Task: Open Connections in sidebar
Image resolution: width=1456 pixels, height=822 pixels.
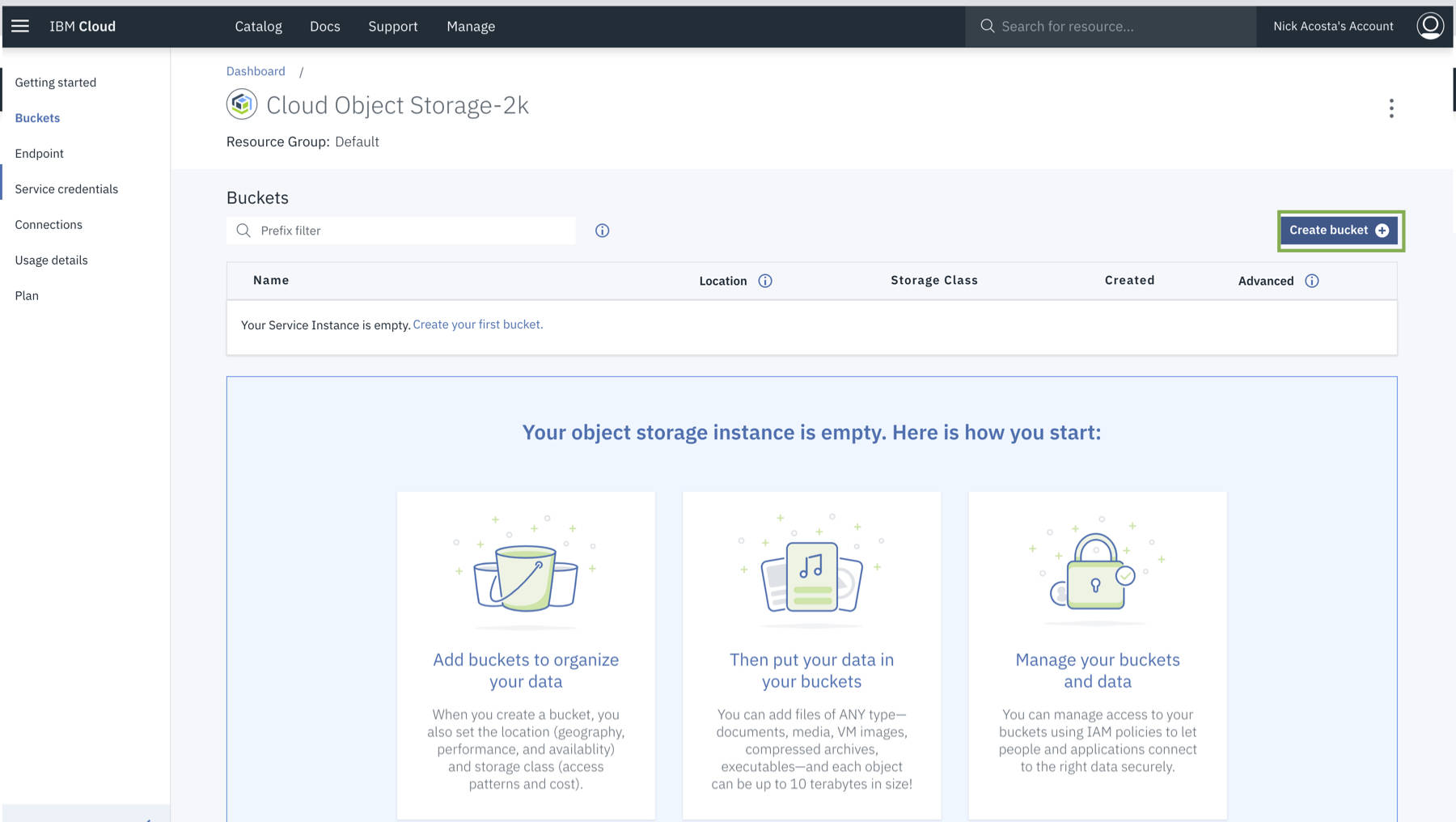Action: tap(49, 225)
